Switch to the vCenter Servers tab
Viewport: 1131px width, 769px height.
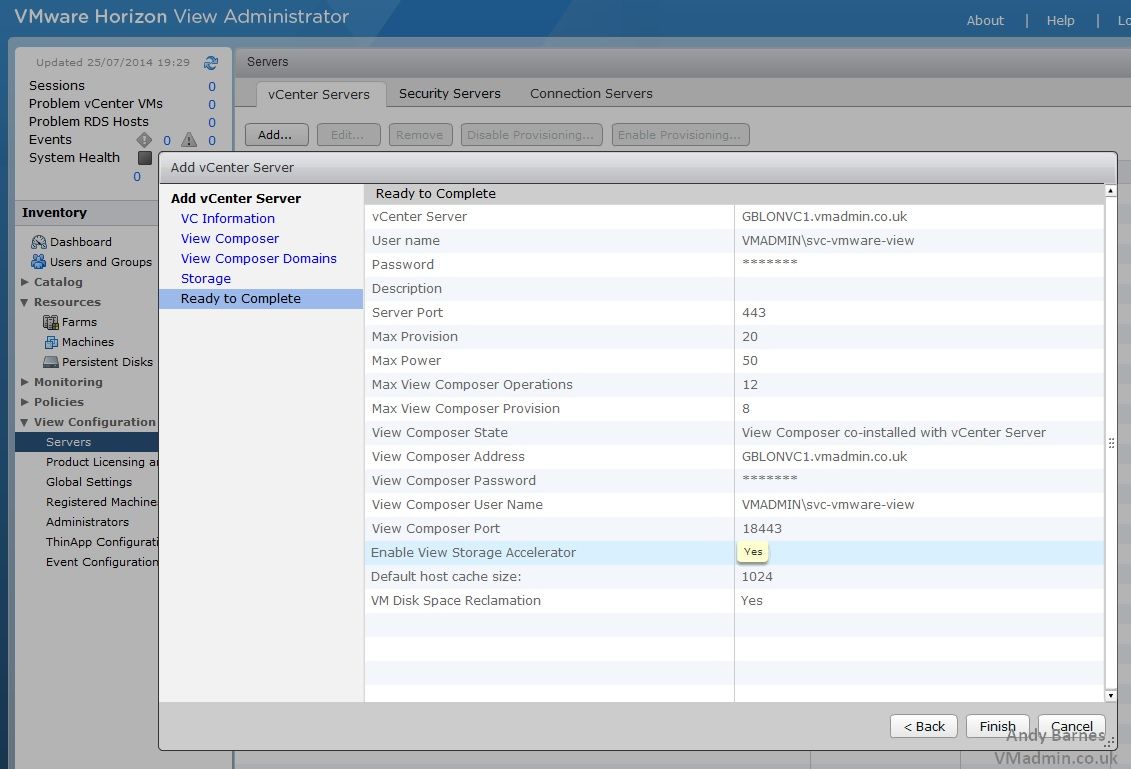pos(319,95)
